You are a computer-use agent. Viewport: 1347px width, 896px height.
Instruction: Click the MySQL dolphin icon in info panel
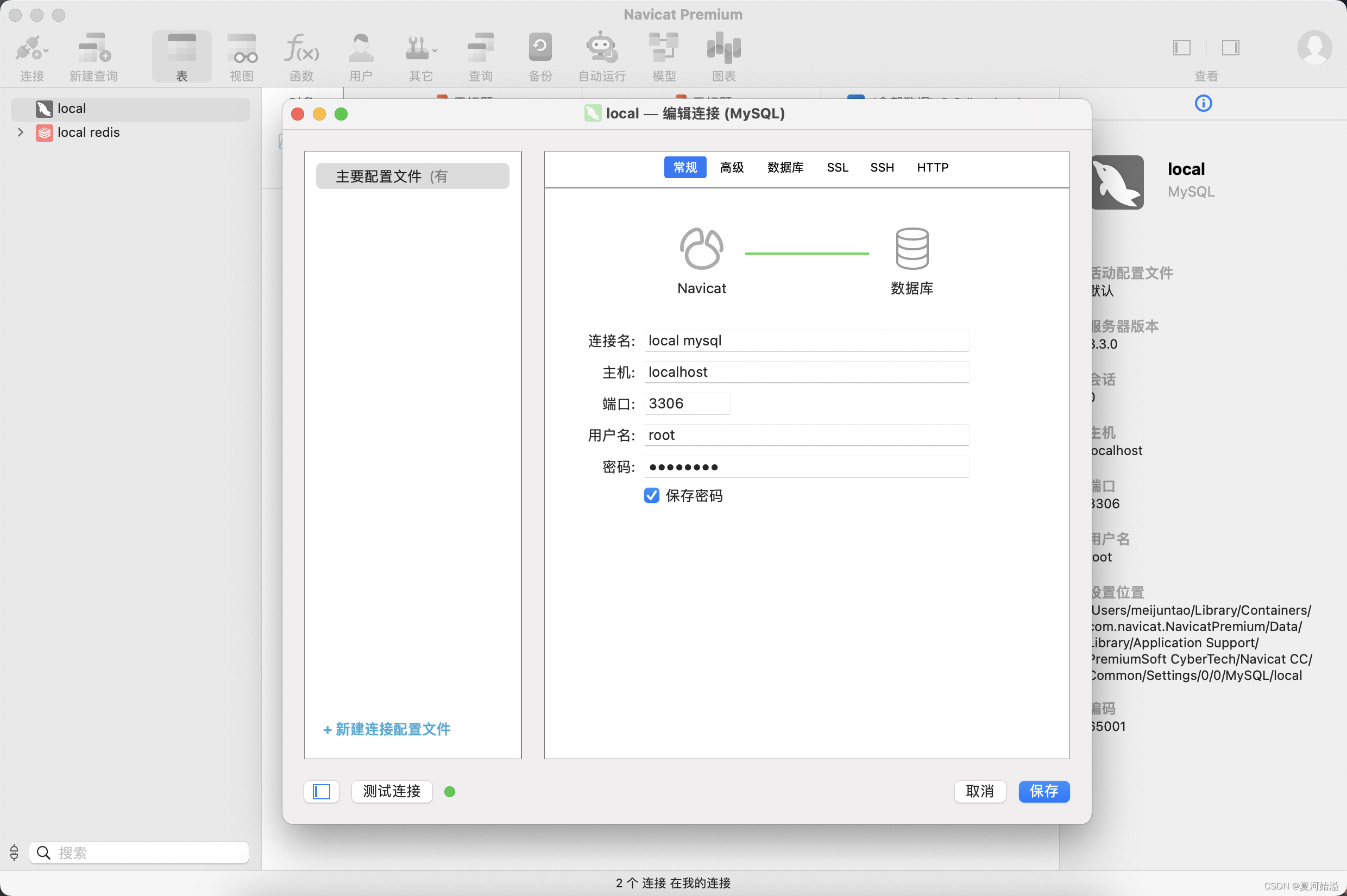pos(1117,182)
